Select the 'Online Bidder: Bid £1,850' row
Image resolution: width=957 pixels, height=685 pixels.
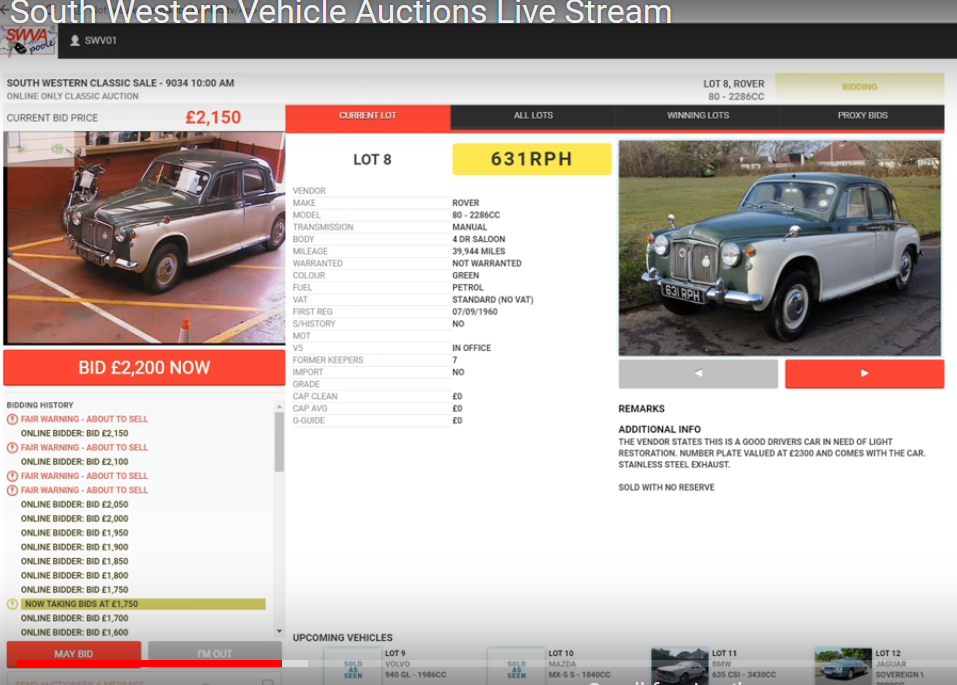[x=74, y=562]
